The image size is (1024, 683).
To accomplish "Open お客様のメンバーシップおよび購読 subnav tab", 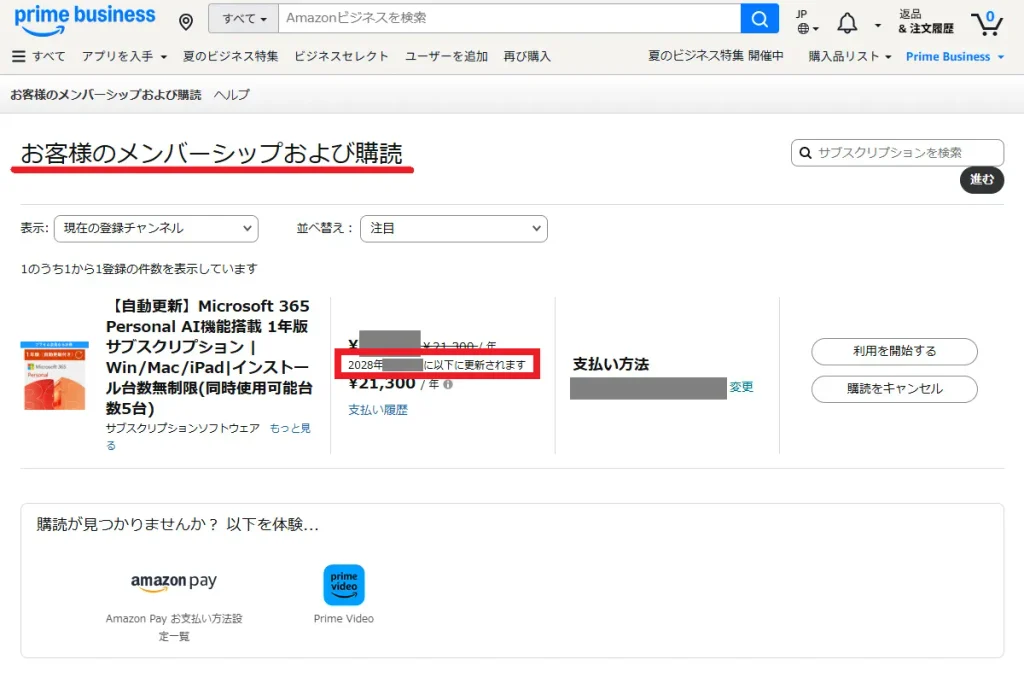I will click(x=106, y=95).
